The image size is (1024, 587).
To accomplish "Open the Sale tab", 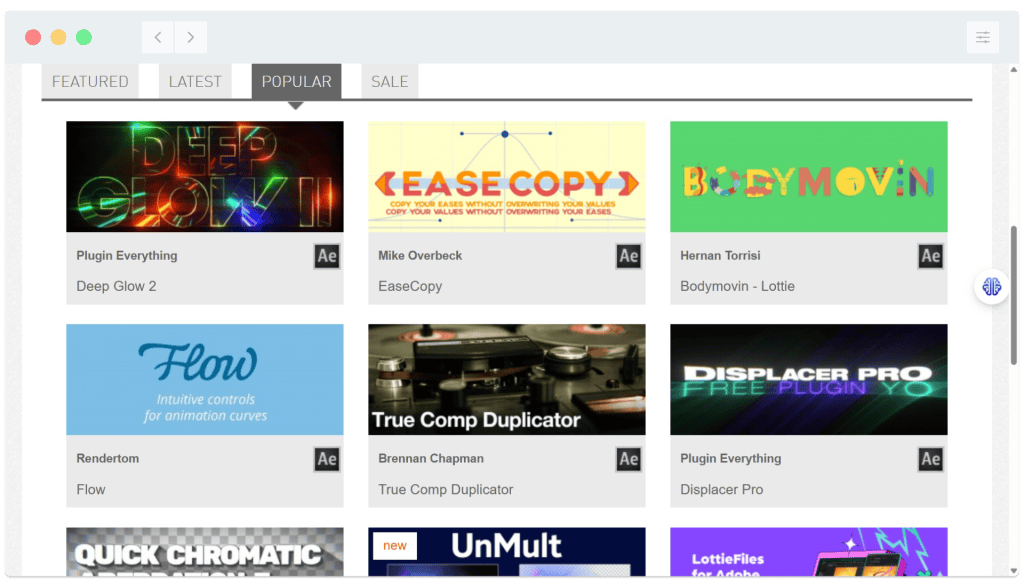I will point(389,82).
